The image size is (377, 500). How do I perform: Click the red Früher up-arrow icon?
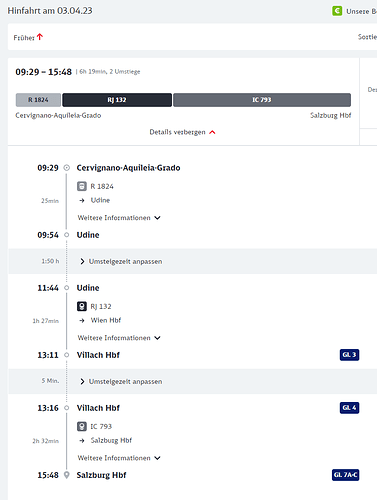tap(40, 37)
